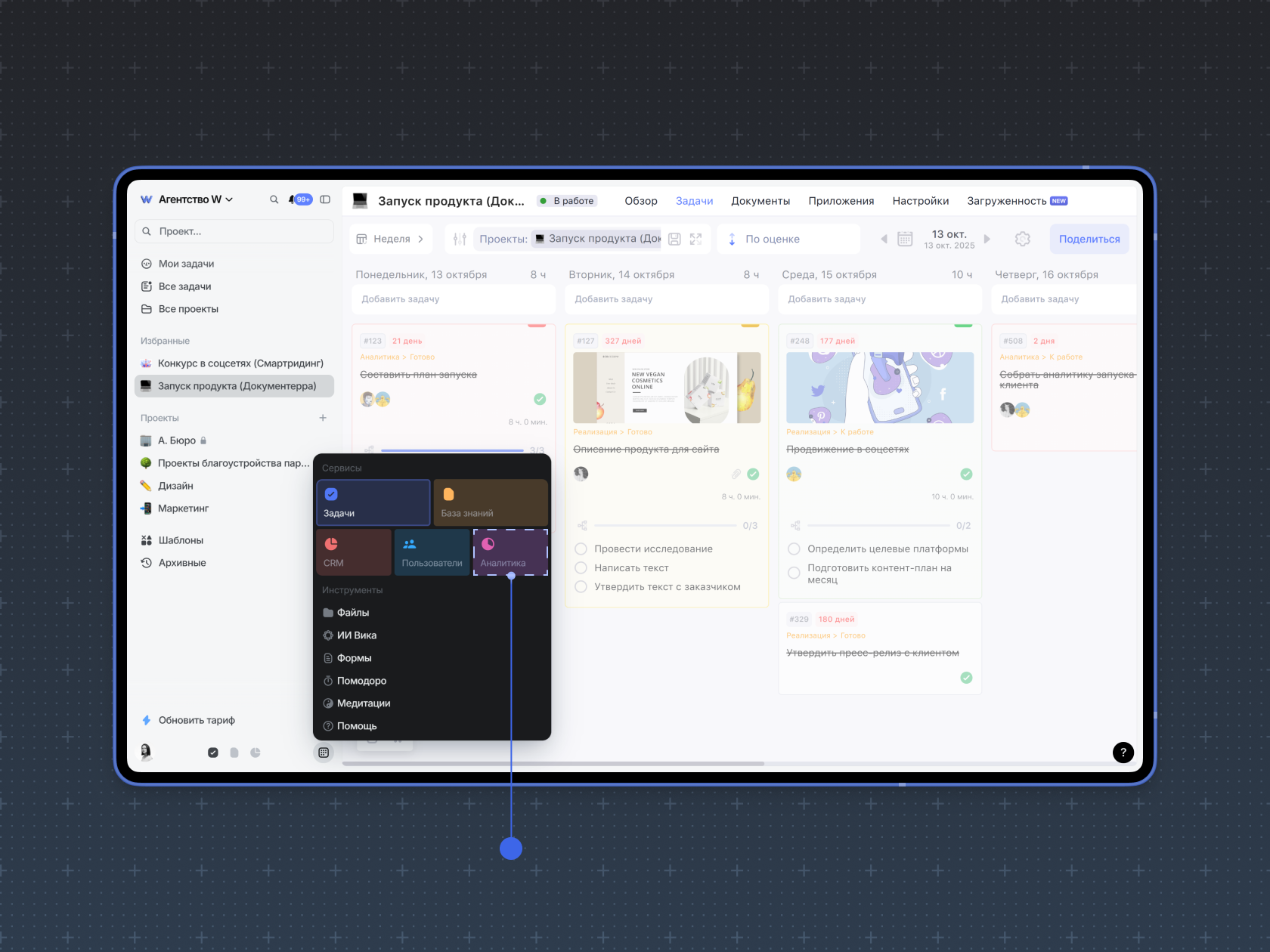
Task: Switch to the 'Документы' tab
Action: tap(760, 201)
